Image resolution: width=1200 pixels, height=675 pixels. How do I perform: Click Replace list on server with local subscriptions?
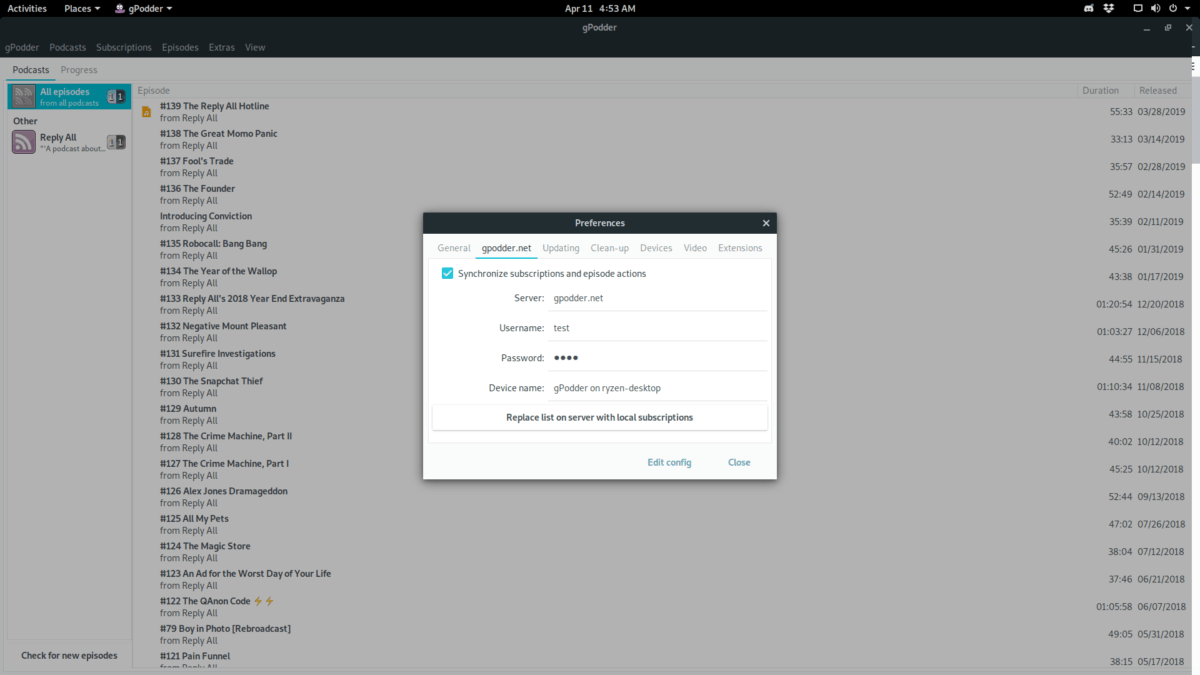click(x=600, y=417)
